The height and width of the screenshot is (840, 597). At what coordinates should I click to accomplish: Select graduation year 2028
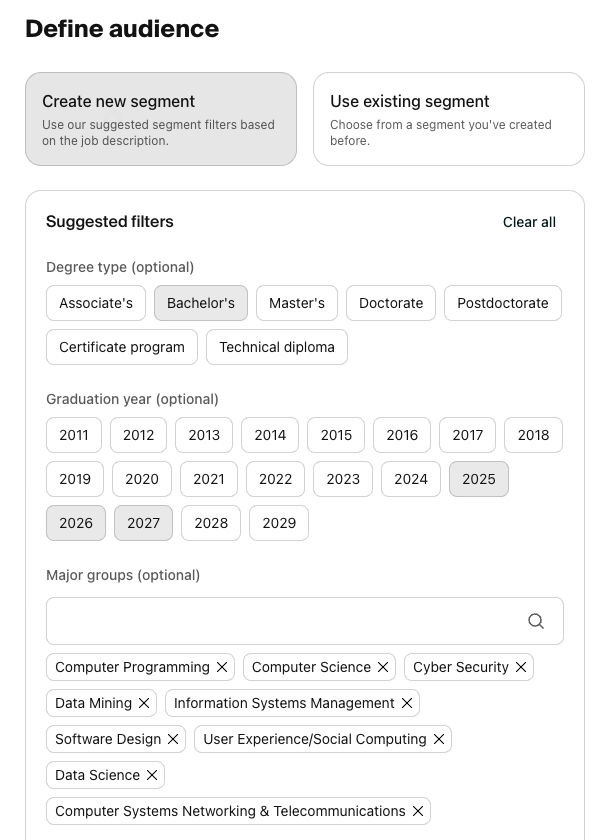pyautogui.click(x=211, y=523)
